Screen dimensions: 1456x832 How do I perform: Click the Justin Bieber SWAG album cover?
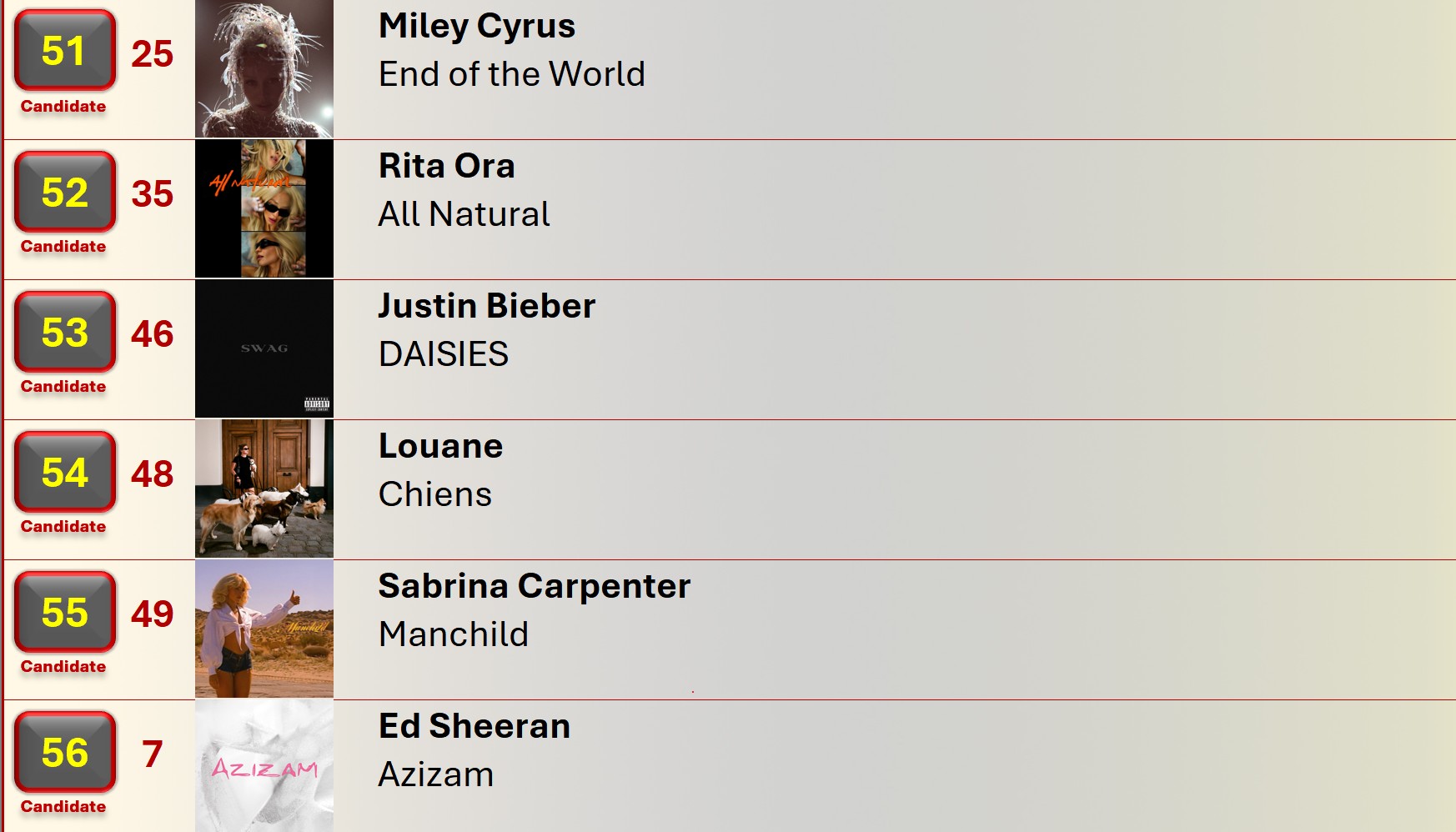coord(264,348)
